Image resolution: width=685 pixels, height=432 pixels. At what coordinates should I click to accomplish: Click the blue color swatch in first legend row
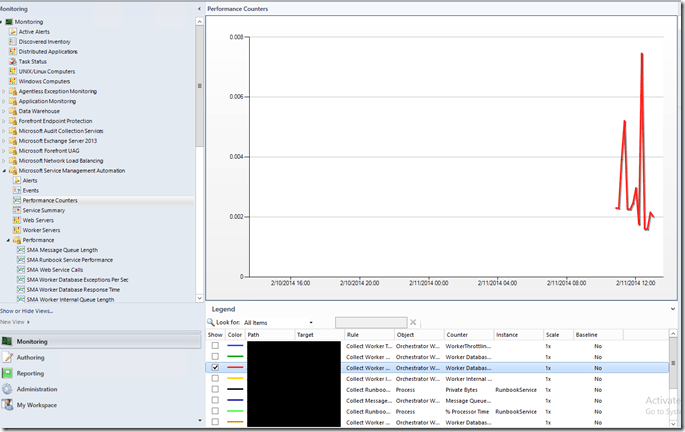pos(235,346)
